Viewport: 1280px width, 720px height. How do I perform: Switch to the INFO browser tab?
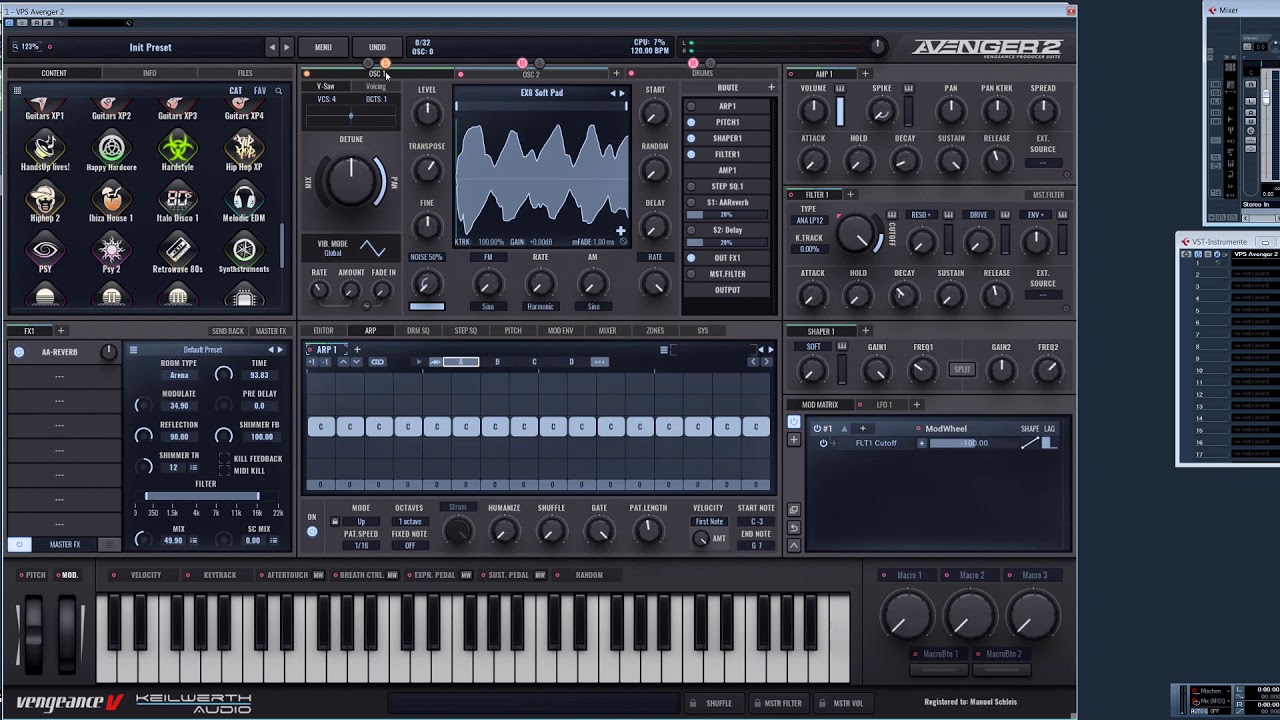click(149, 73)
